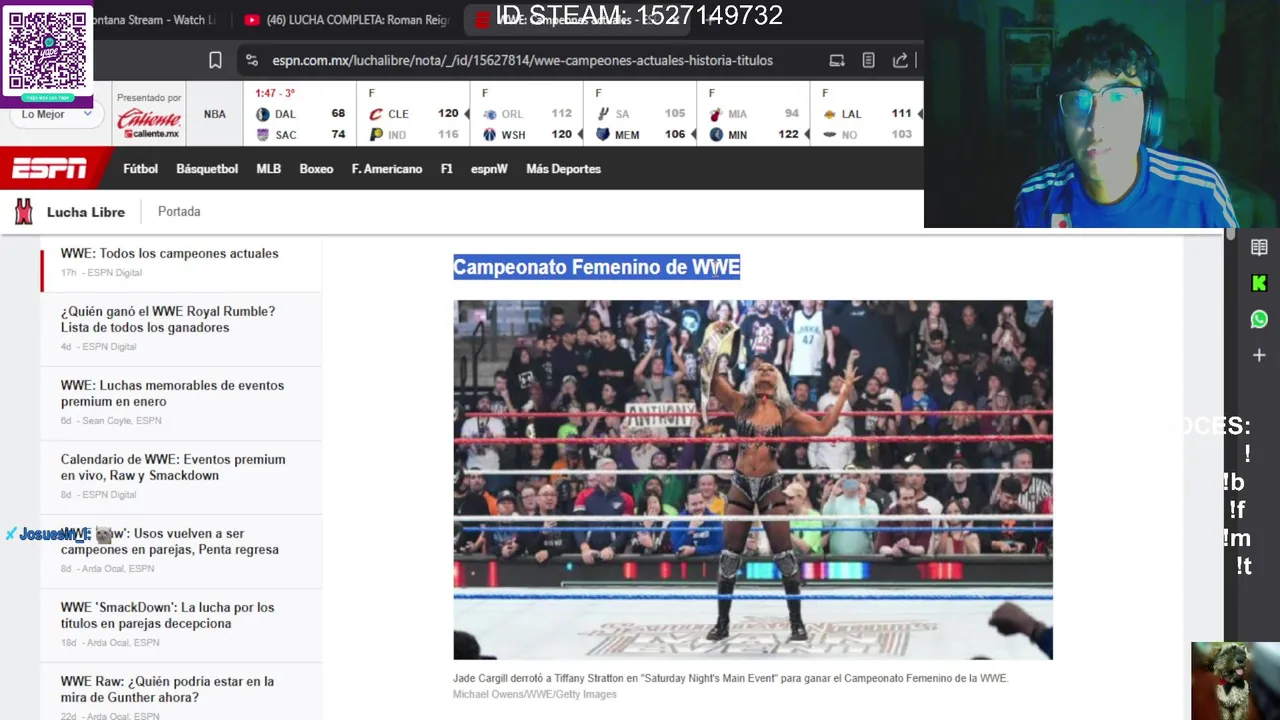Click the site settings icon beside URL
This screenshot has height=720, width=1280.
click(251, 60)
